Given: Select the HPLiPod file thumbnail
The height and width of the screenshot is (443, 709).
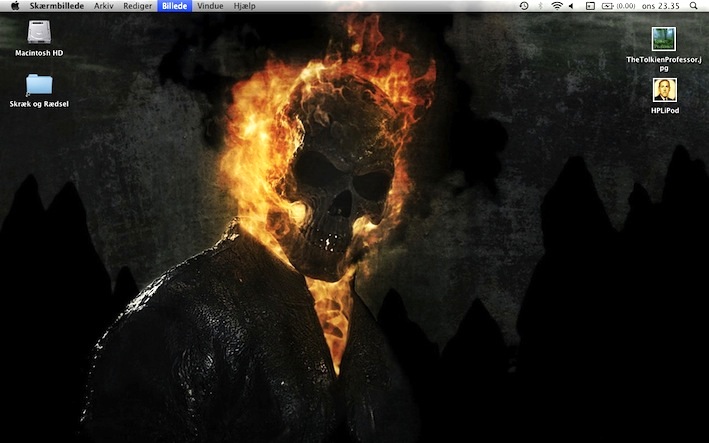Looking at the screenshot, I should pos(665,90).
